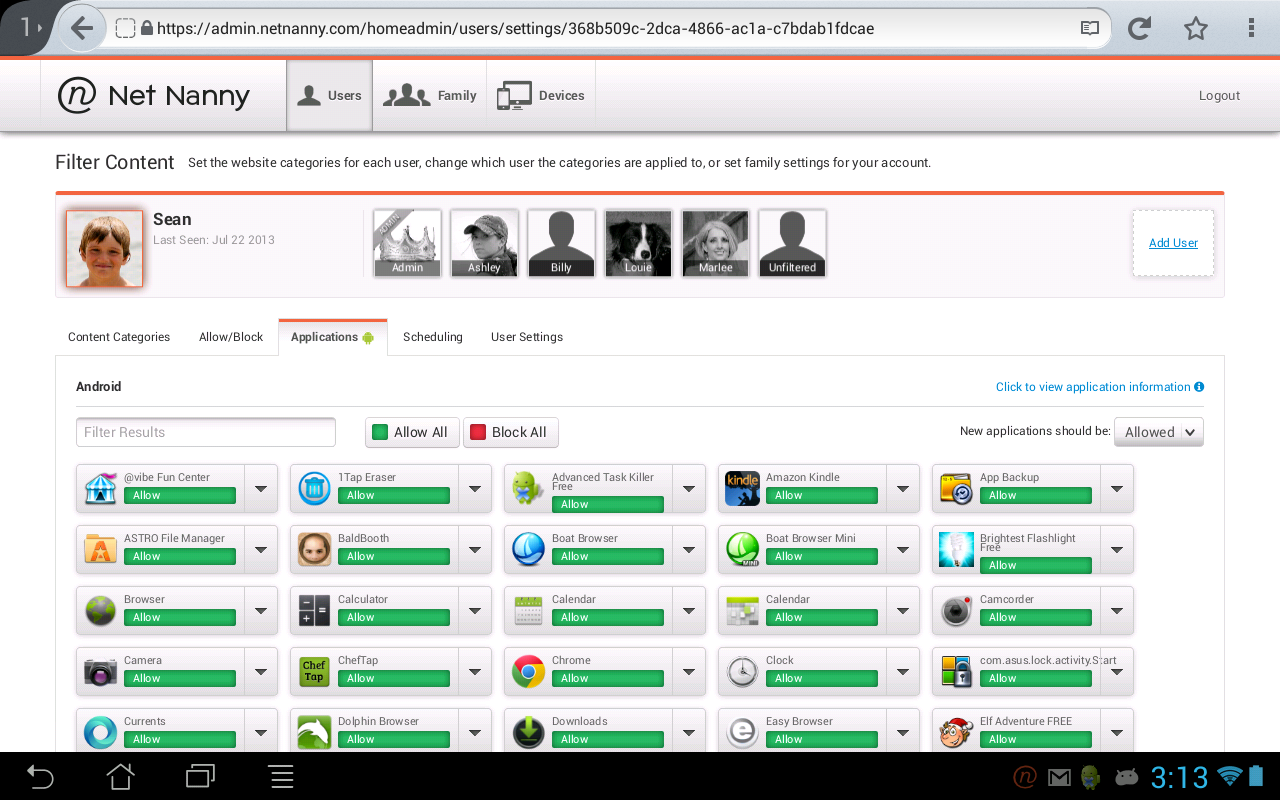Open the Scheduling tab
The image size is (1280, 800).
tap(433, 337)
